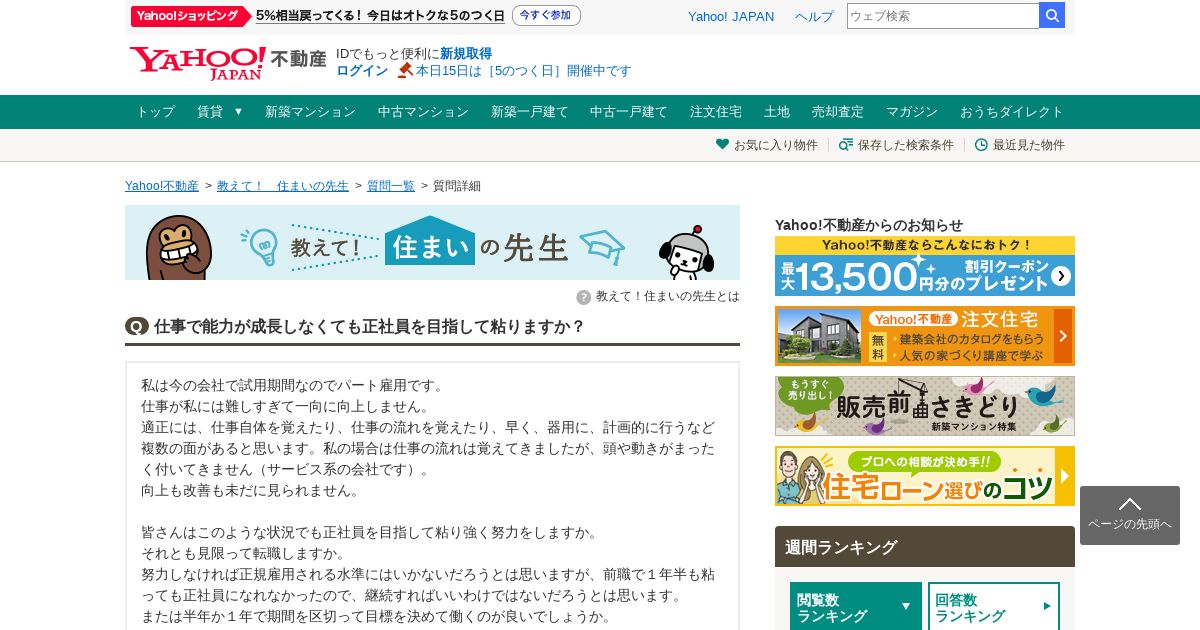The height and width of the screenshot is (630, 1200).
Task: Select the 閲覧数ランキング tab
Action: 856,606
